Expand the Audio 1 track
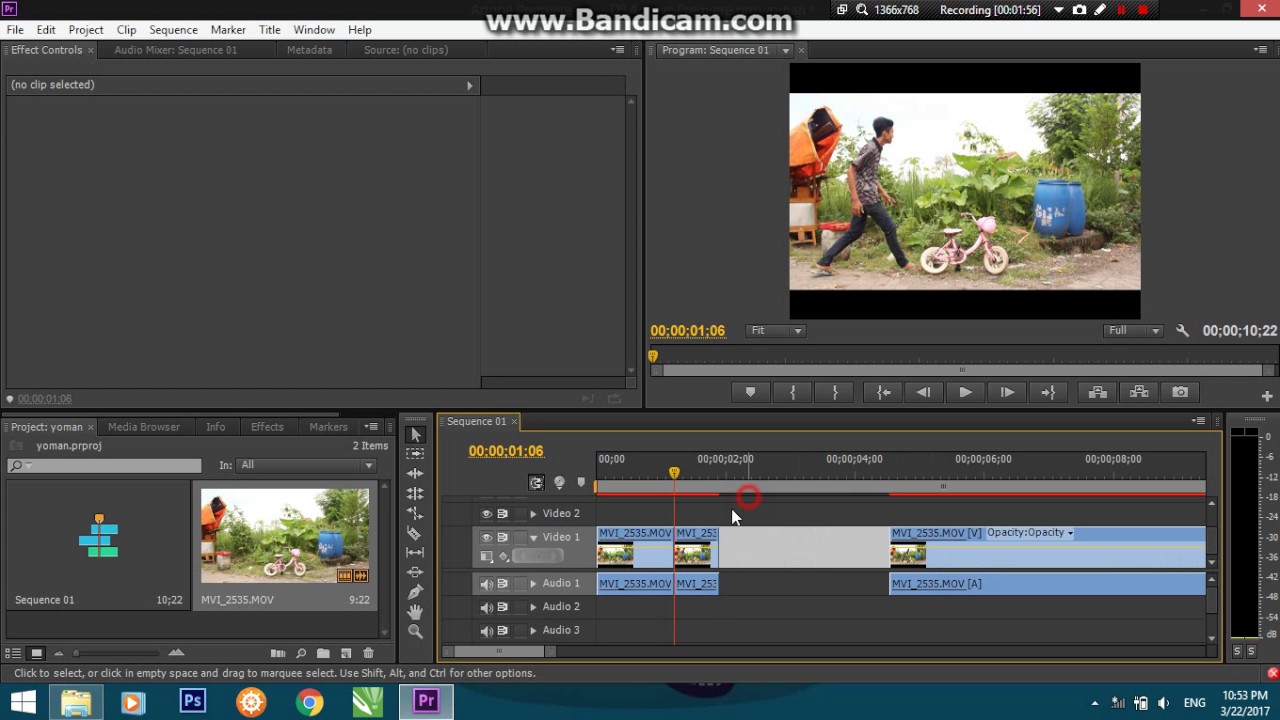 click(x=533, y=584)
